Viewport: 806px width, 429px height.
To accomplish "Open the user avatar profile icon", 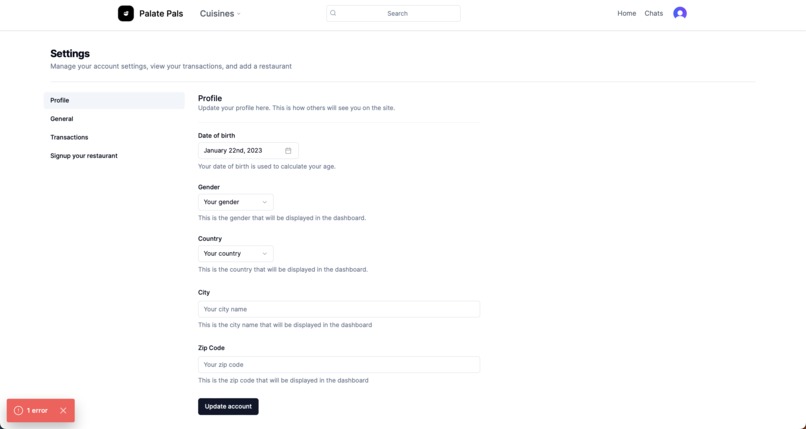I will pyautogui.click(x=680, y=13).
